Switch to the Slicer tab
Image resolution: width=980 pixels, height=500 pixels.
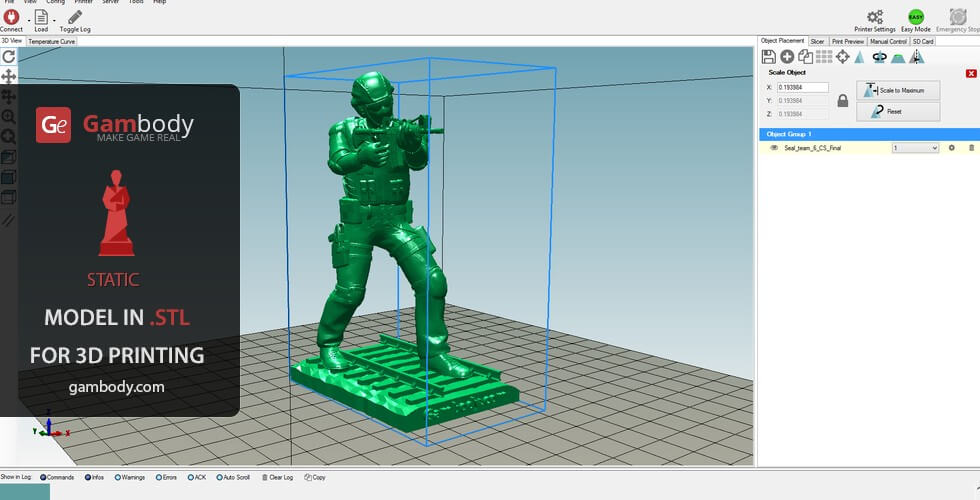coord(817,41)
